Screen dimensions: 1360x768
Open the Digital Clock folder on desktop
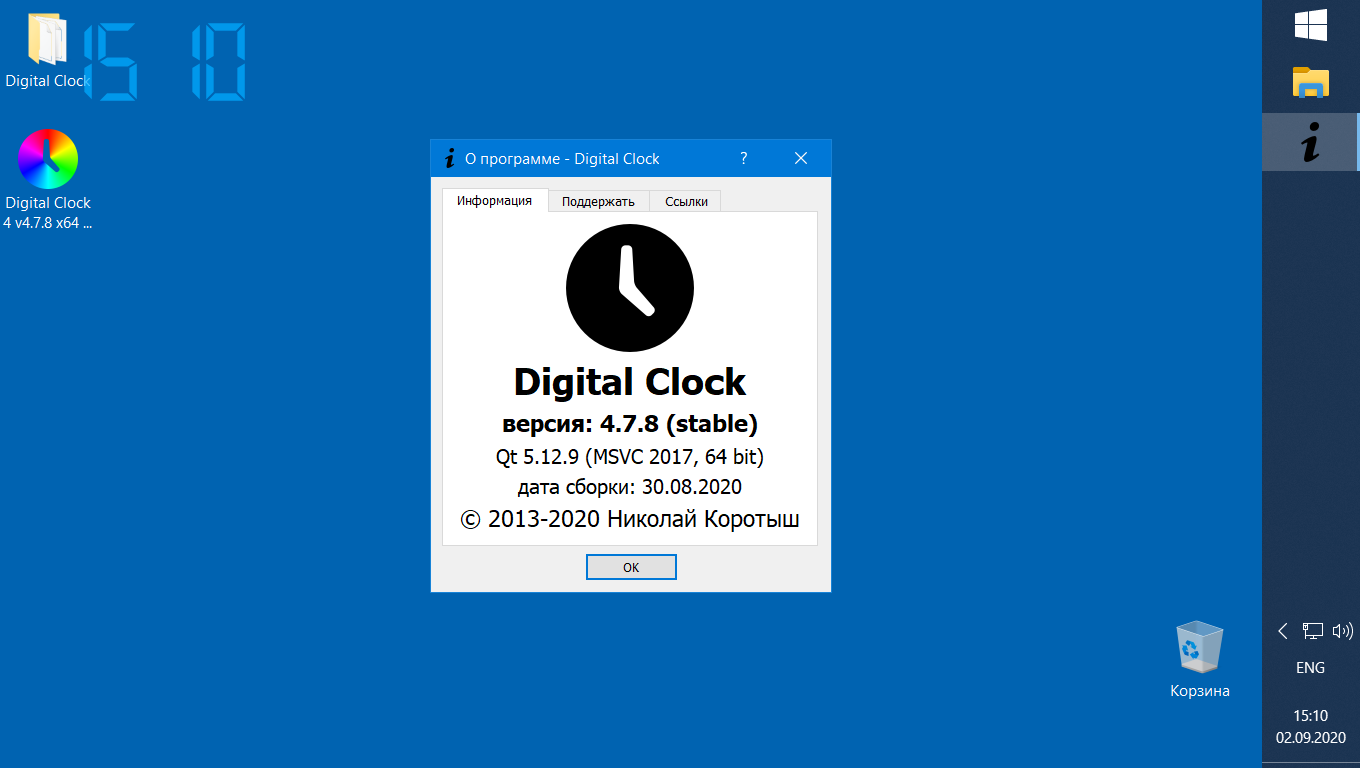(x=47, y=45)
